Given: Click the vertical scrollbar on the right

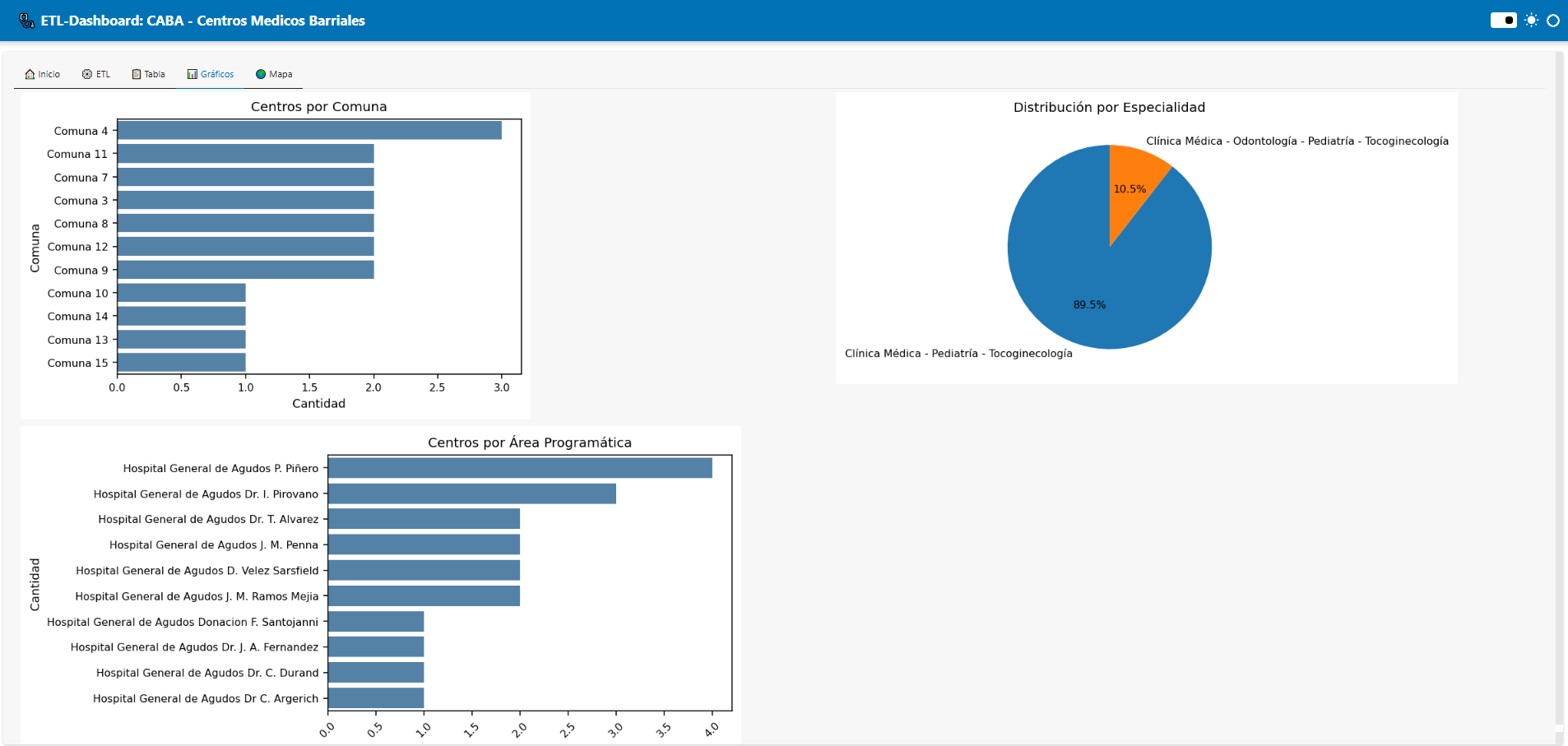Looking at the screenshot, I should point(1559,387).
